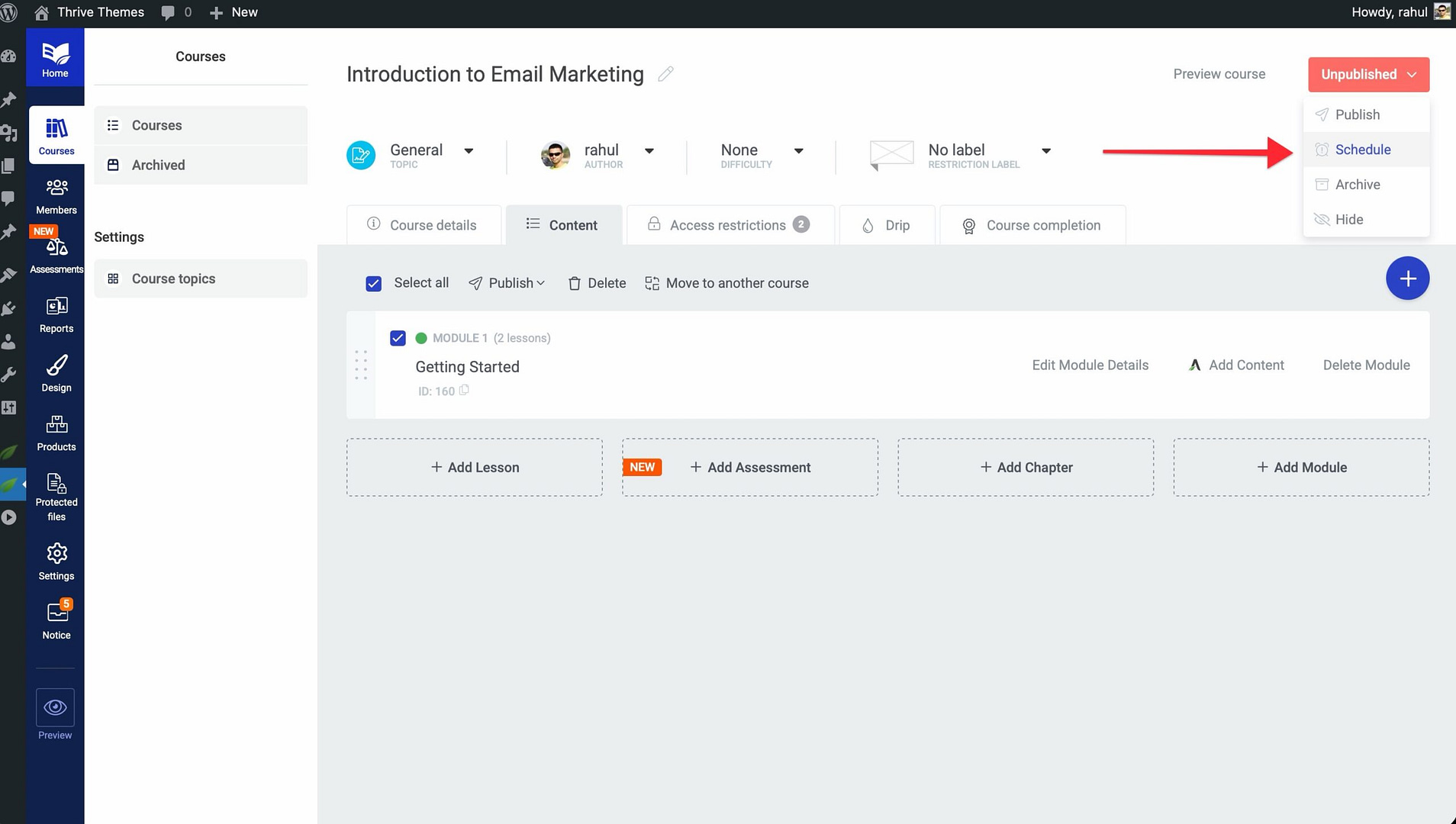Switch to the Access restrictions tab
Screen dimensions: 1456x824
pos(728,225)
